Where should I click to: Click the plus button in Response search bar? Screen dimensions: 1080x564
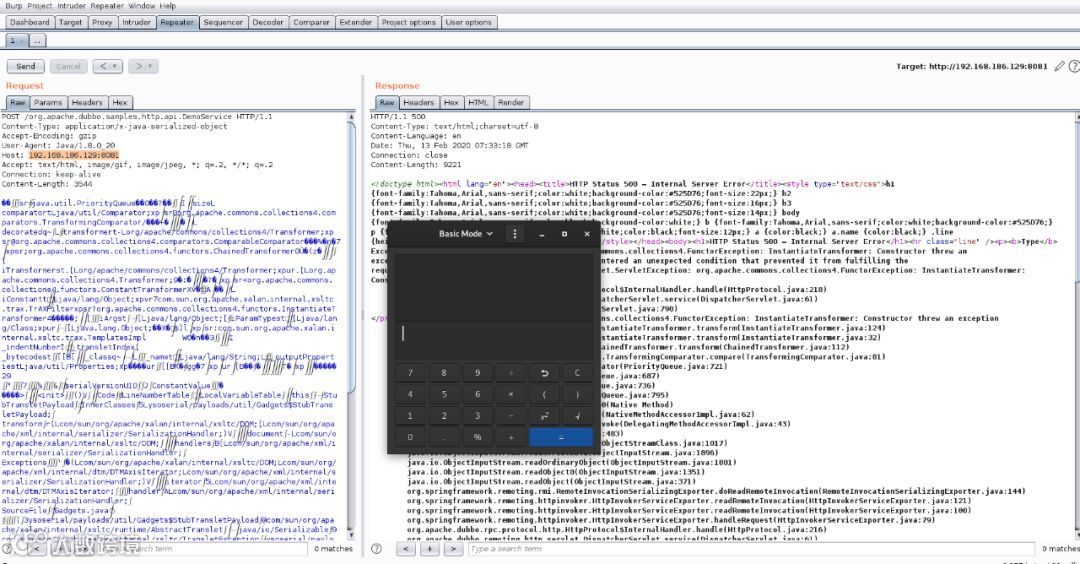[x=430, y=549]
